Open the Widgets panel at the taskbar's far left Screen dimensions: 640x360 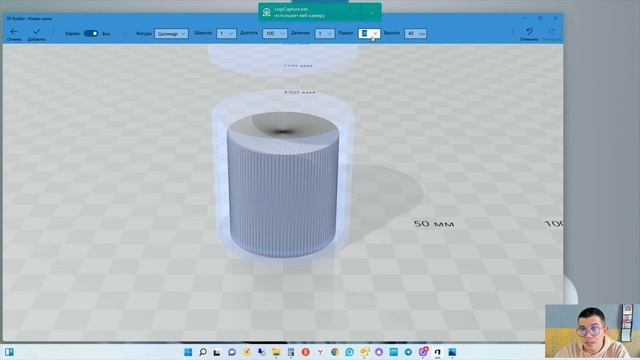[9, 352]
